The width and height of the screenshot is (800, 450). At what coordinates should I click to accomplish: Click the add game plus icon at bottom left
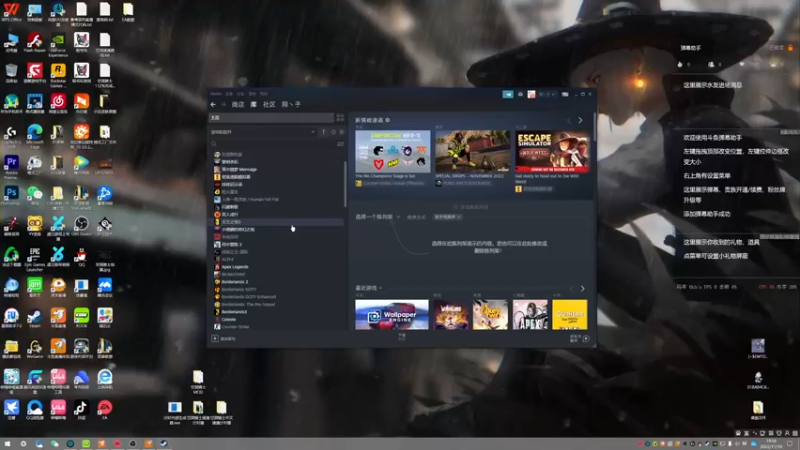point(215,338)
